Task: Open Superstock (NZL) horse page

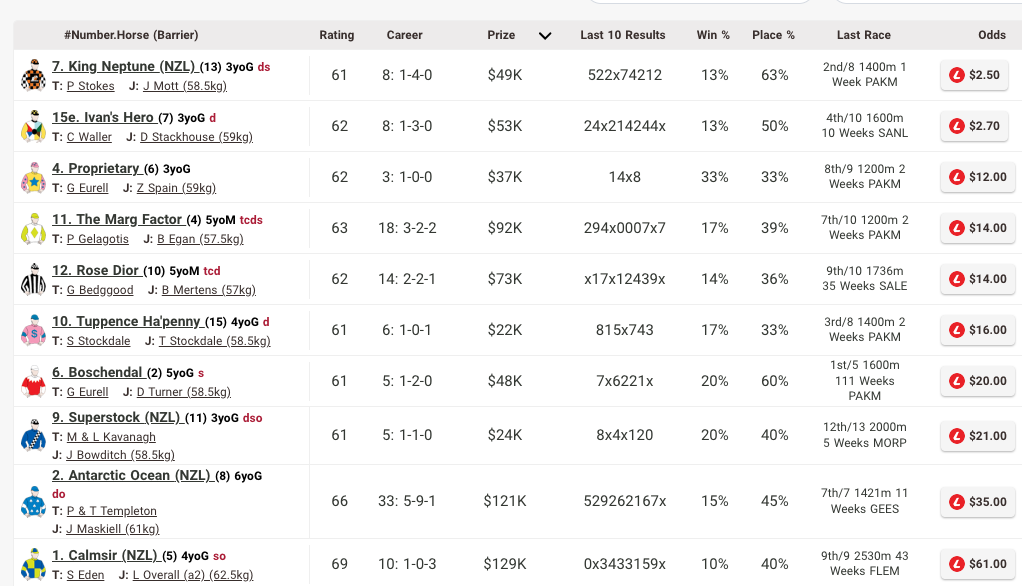Action: coord(116,418)
